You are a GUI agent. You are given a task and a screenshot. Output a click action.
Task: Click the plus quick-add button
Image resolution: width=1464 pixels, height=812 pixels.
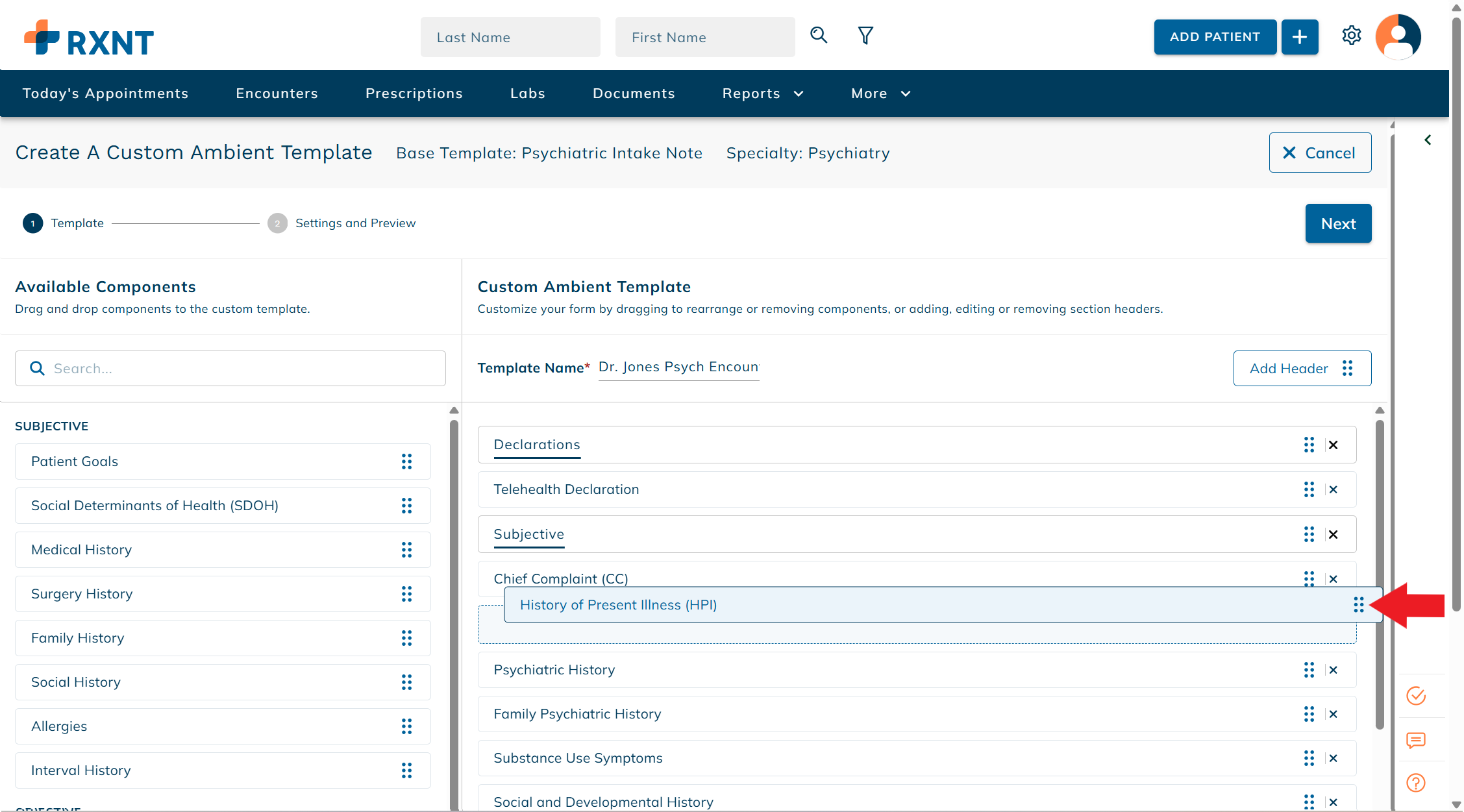click(1300, 37)
